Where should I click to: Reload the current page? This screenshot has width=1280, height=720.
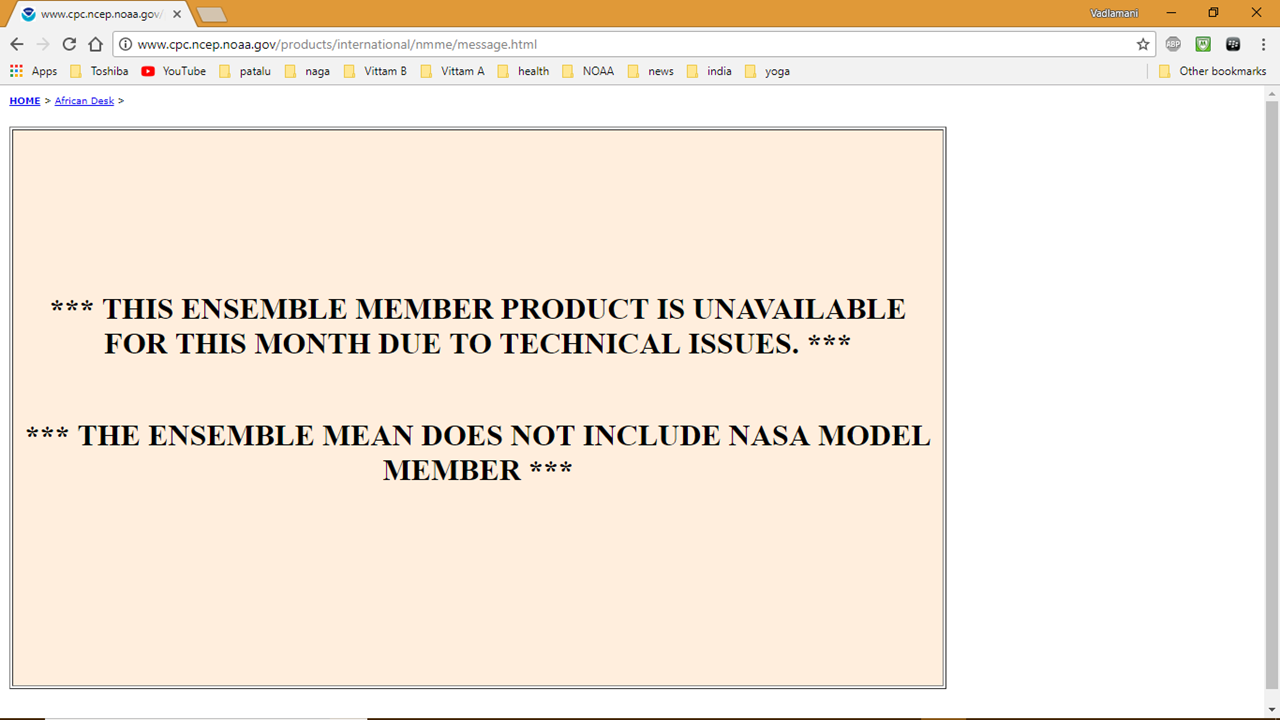click(69, 44)
